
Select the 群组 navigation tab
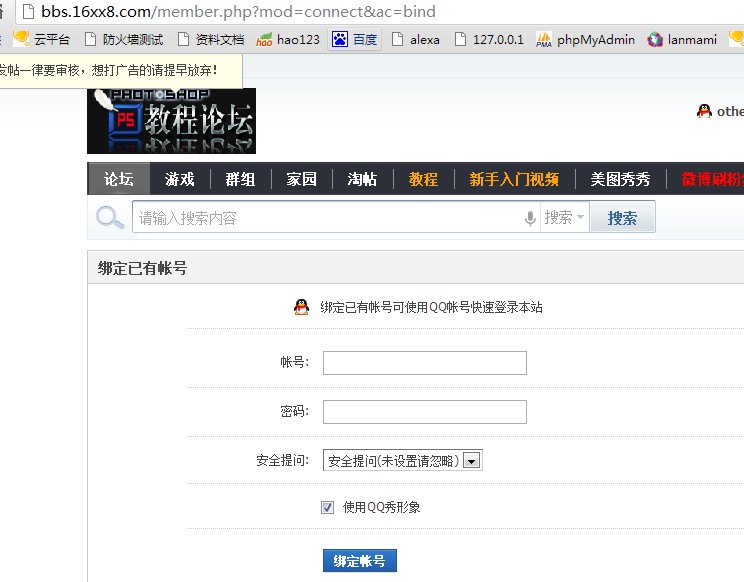(241, 179)
